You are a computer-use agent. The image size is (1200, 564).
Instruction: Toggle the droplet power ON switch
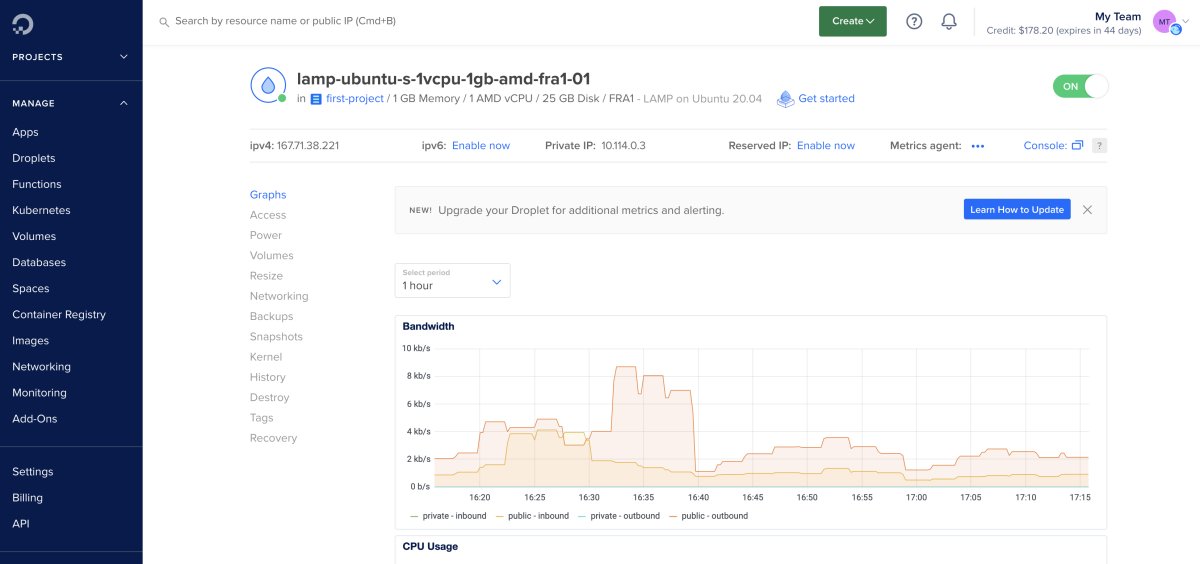point(1080,86)
